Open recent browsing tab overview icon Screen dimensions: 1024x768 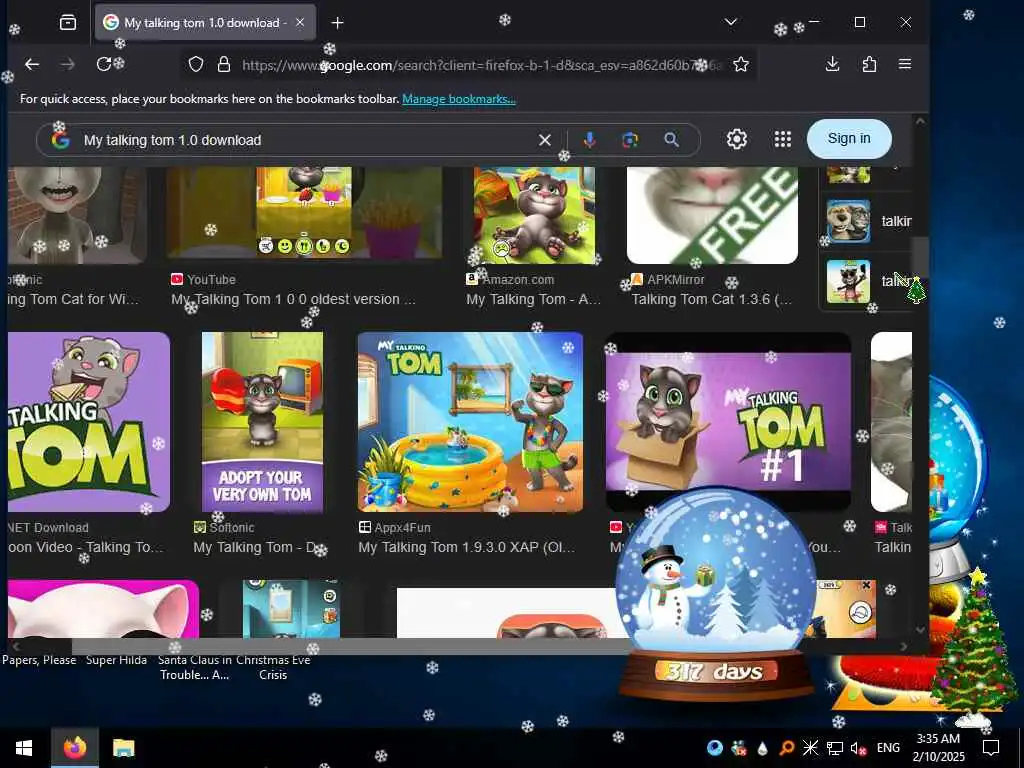68,23
